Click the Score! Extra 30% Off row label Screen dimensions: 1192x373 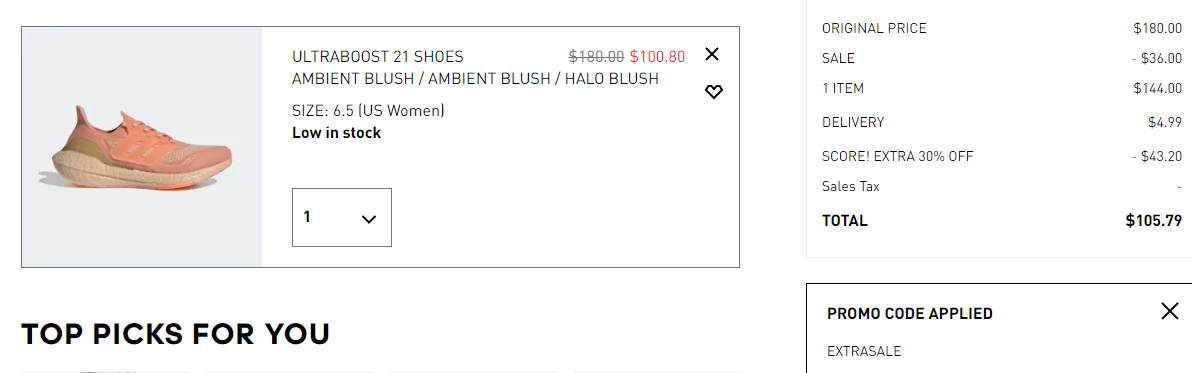click(897, 156)
